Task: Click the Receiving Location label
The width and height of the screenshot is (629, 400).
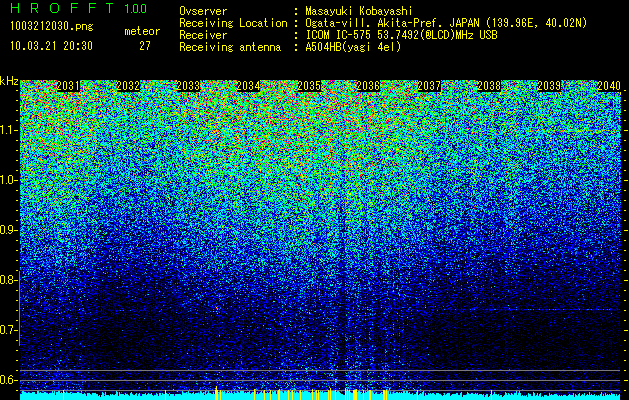Action: pyautogui.click(x=233, y=23)
